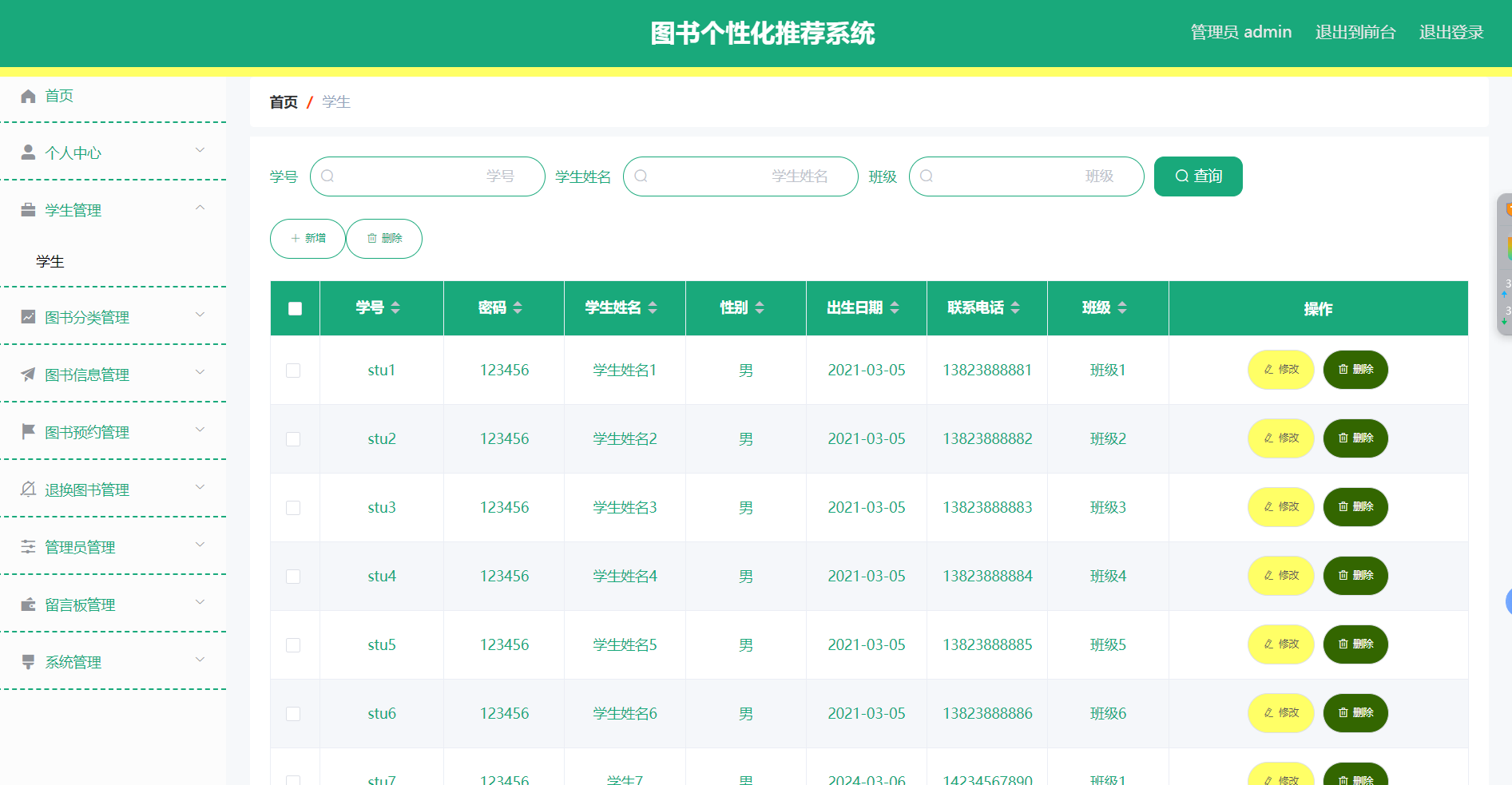Click the 学生姓名5 name cell
Viewport: 1512px width, 785px height.
pos(625,645)
